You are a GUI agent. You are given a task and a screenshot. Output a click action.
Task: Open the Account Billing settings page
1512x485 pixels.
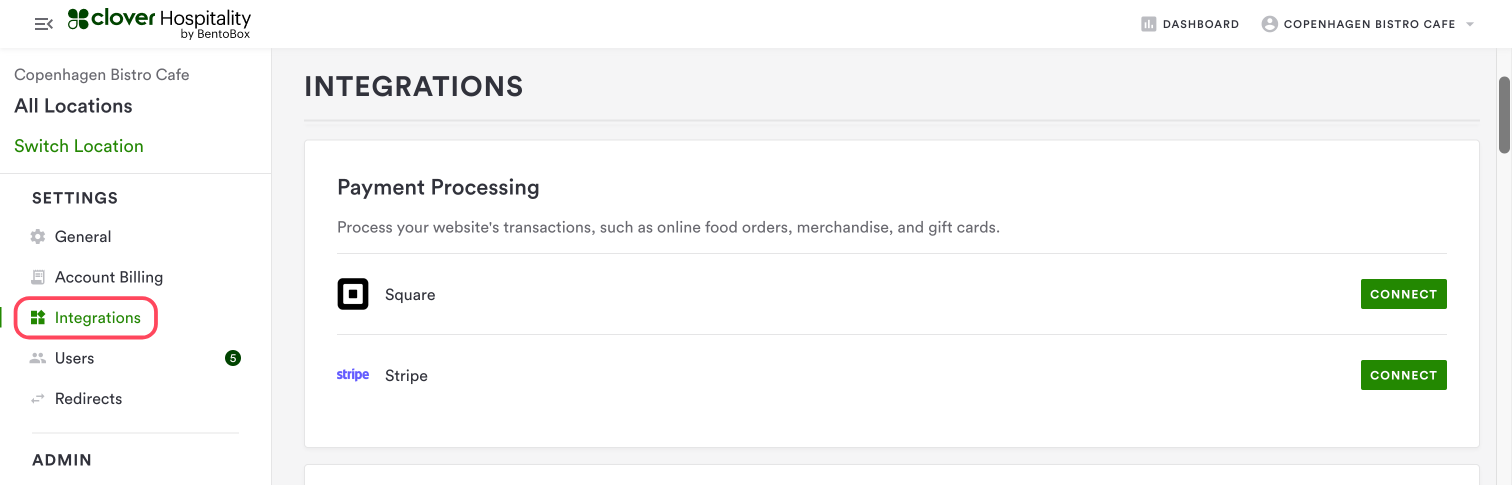(x=108, y=277)
